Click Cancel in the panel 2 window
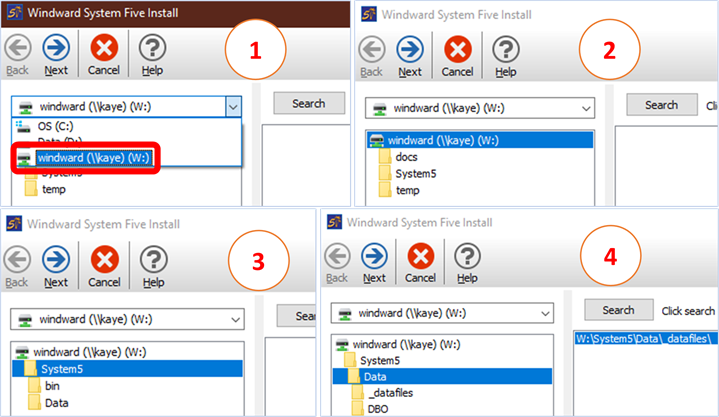719x417 pixels. [458, 57]
